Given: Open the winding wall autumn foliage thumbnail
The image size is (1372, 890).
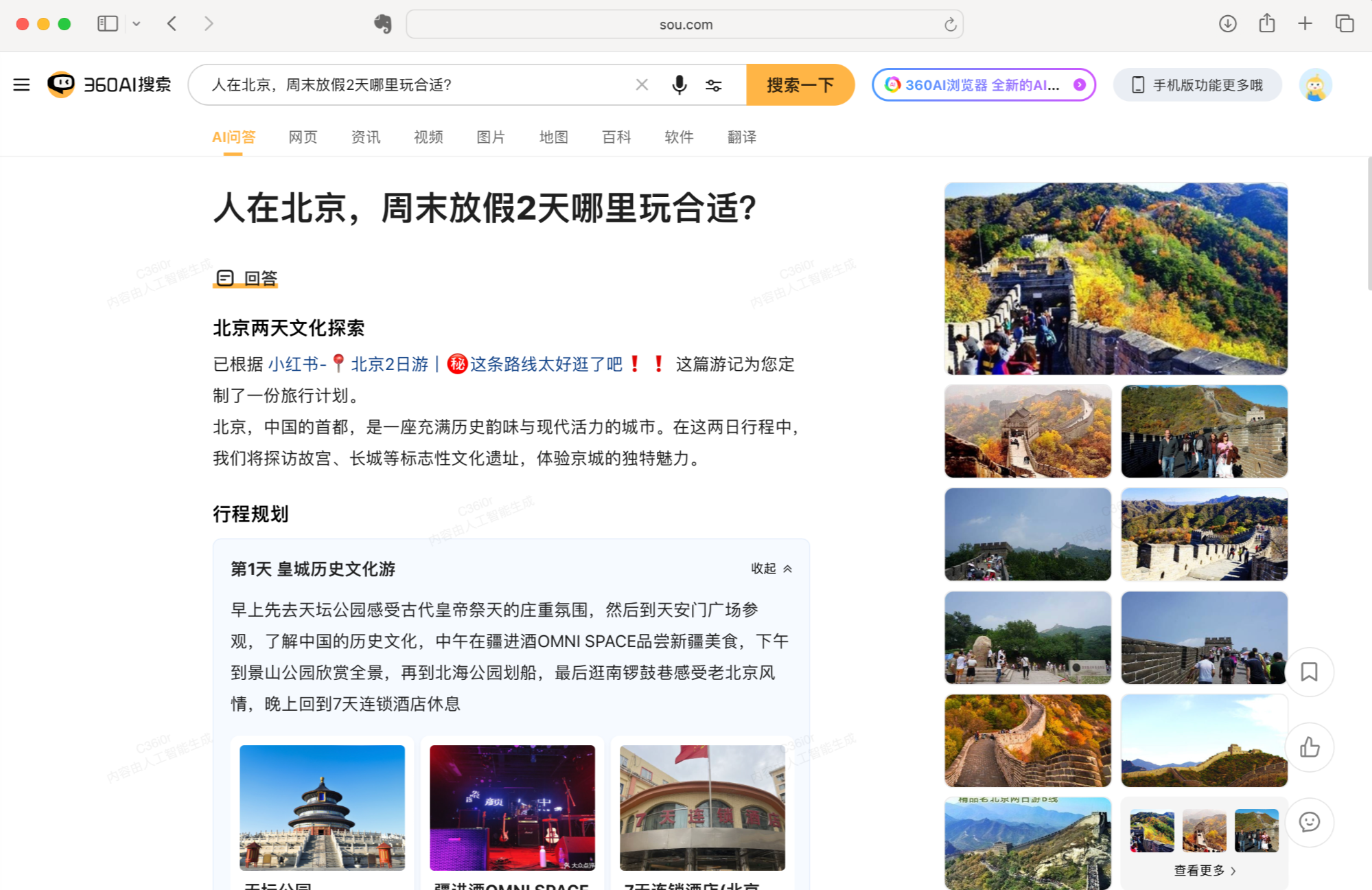Looking at the screenshot, I should click(x=1027, y=740).
